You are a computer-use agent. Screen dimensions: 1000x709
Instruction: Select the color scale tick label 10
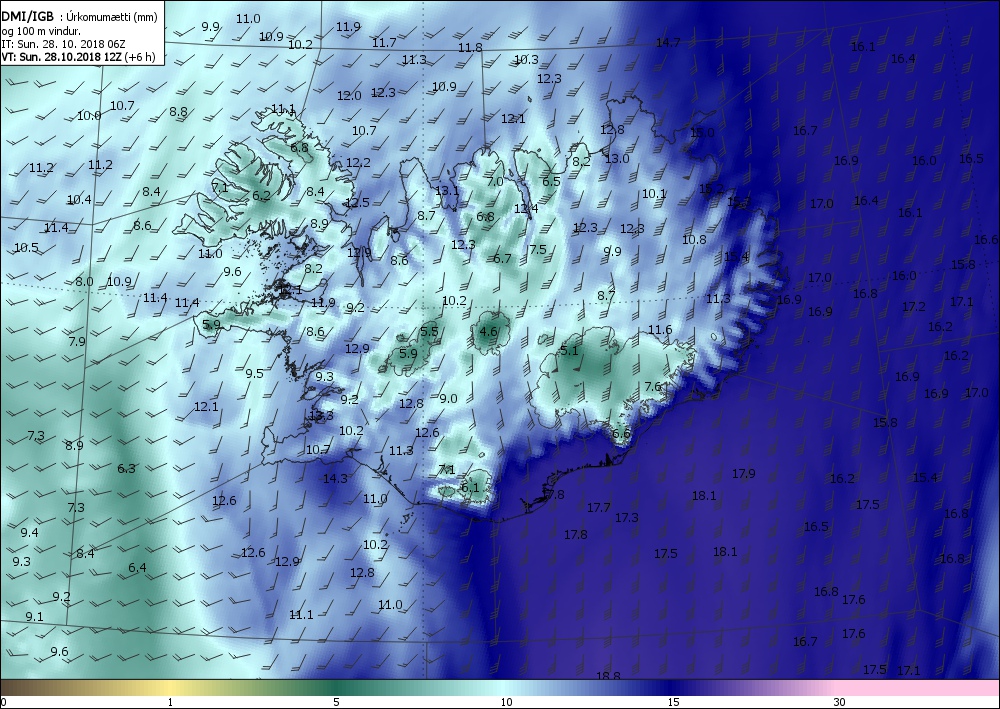click(x=506, y=702)
